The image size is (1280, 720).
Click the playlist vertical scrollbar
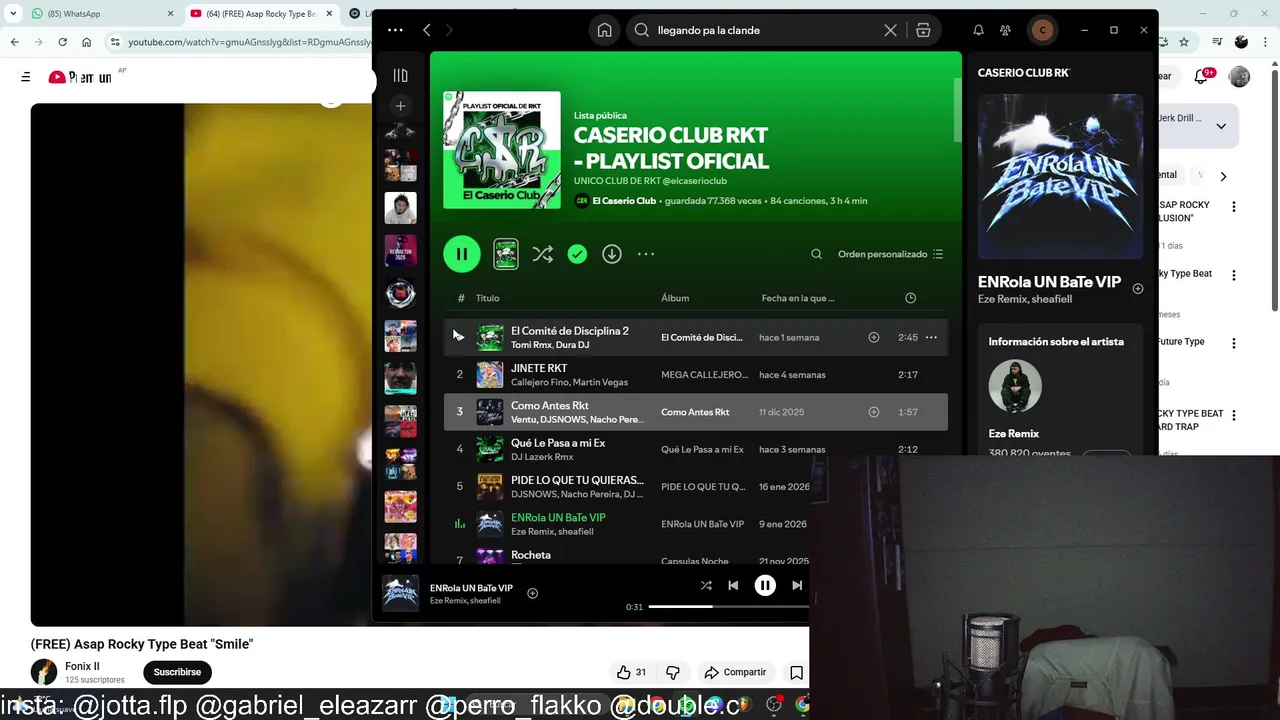956,110
